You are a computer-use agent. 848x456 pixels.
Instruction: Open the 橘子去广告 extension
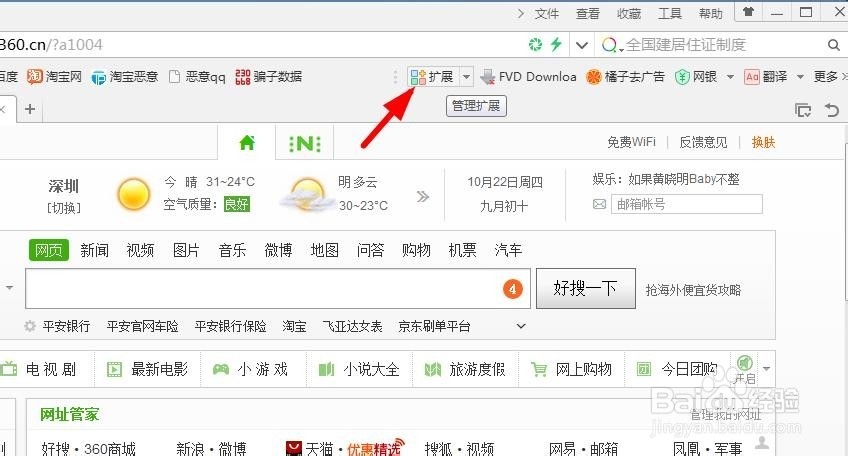625,77
